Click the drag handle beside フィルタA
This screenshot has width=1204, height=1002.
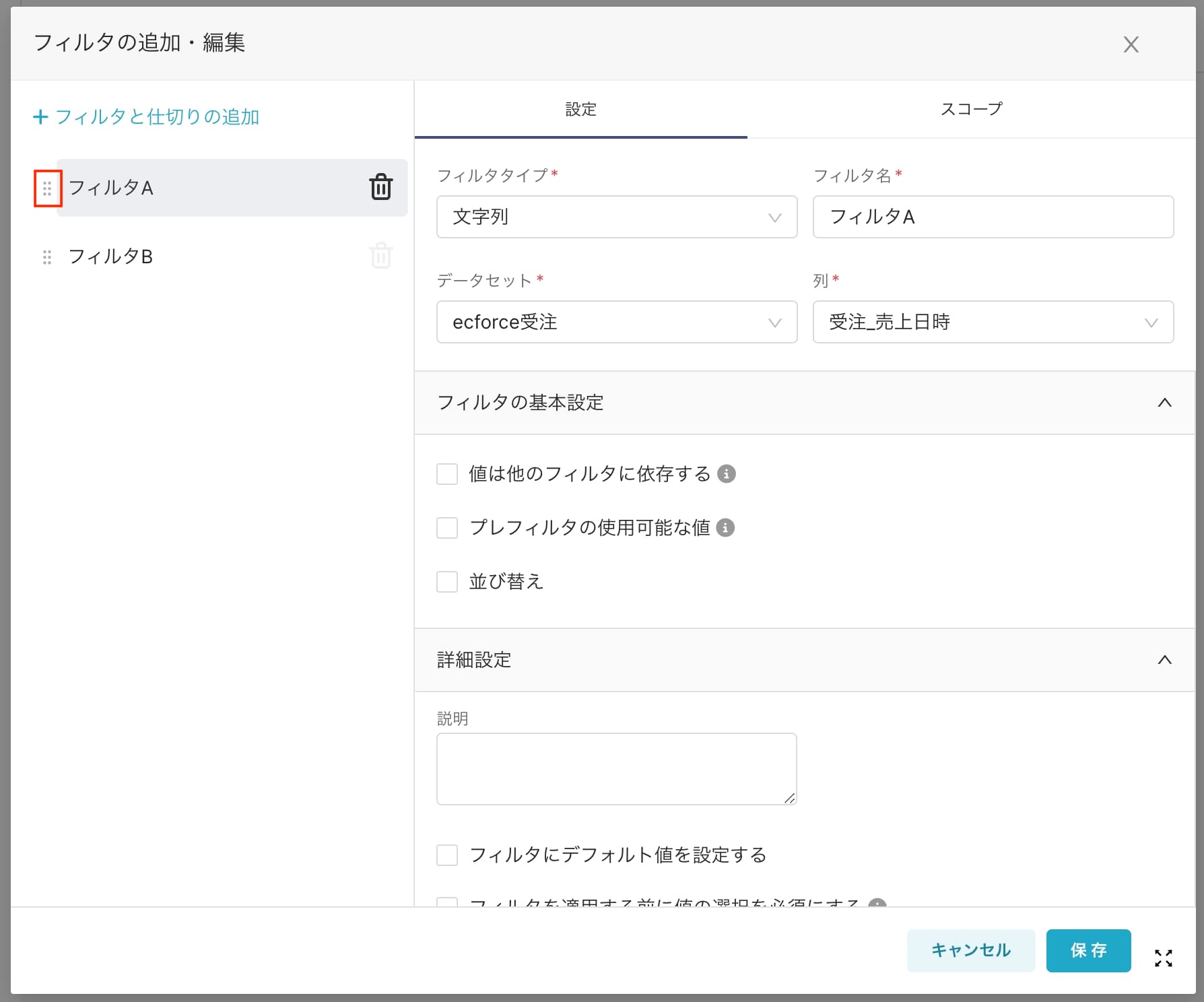[47, 189]
